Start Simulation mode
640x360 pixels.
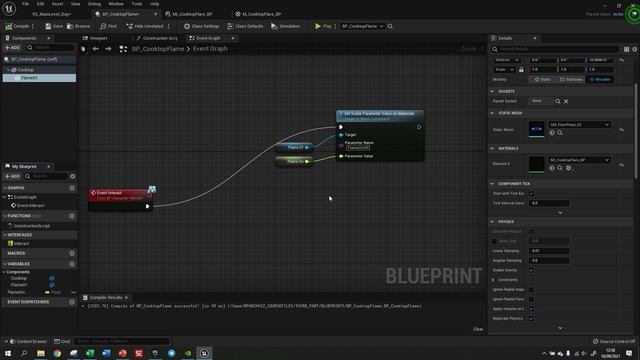tap(285, 26)
